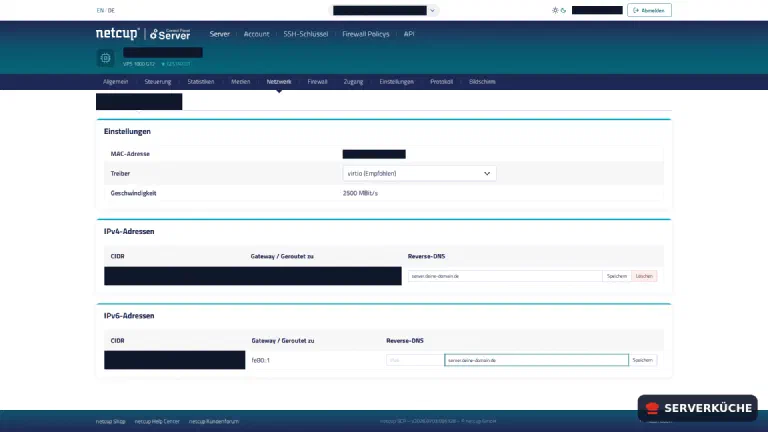Viewport: 768px width, 432px height.
Task: Switch to the Einstellungen tab
Action: tap(396, 82)
